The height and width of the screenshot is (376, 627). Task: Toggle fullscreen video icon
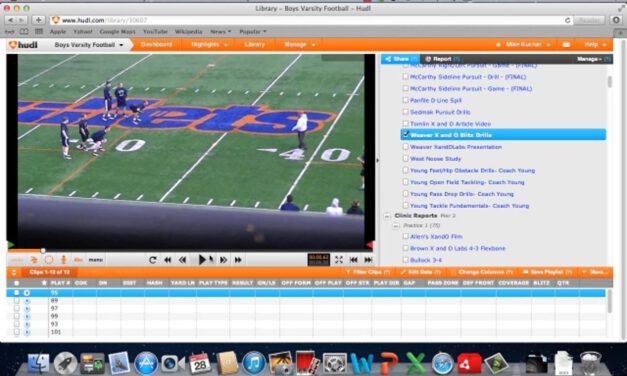pos(339,260)
